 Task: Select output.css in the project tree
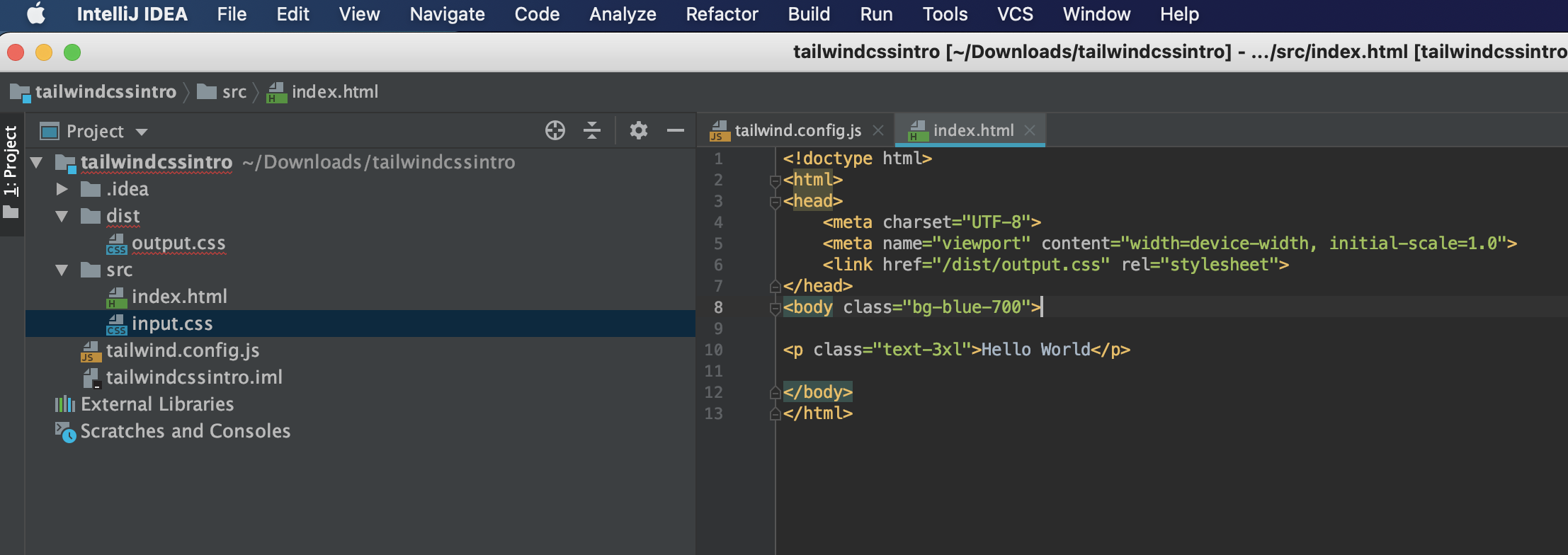point(178,243)
